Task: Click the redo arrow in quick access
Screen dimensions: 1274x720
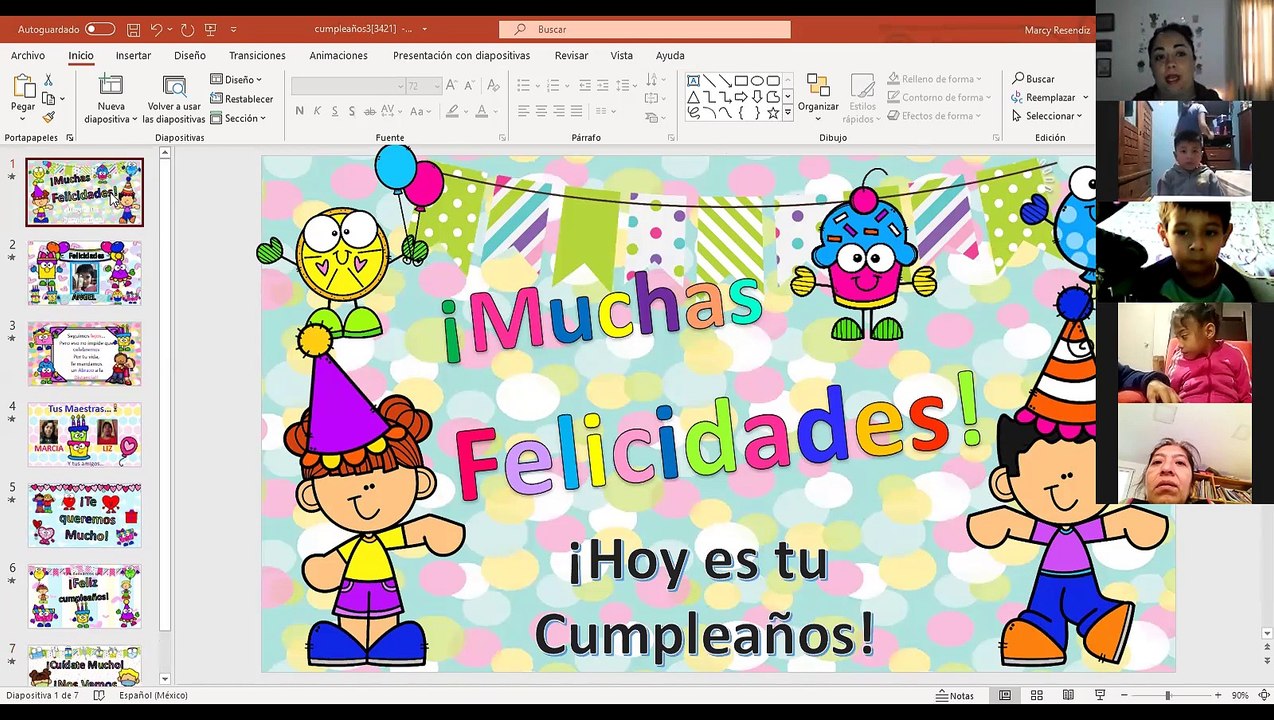Action: tap(187, 30)
